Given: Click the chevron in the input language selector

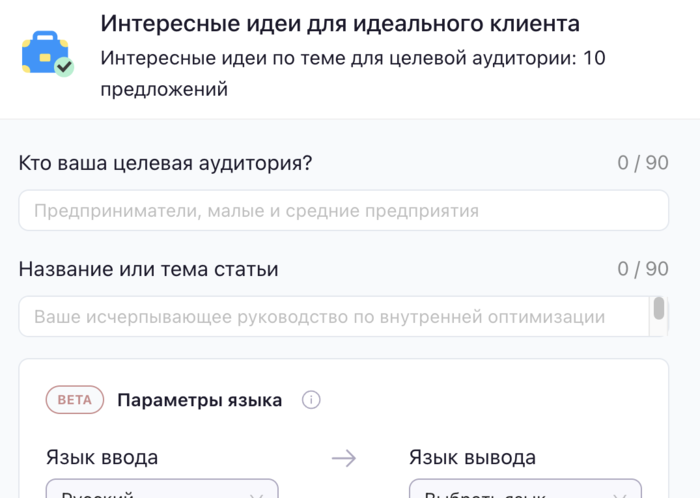Looking at the screenshot, I should [x=256, y=494].
